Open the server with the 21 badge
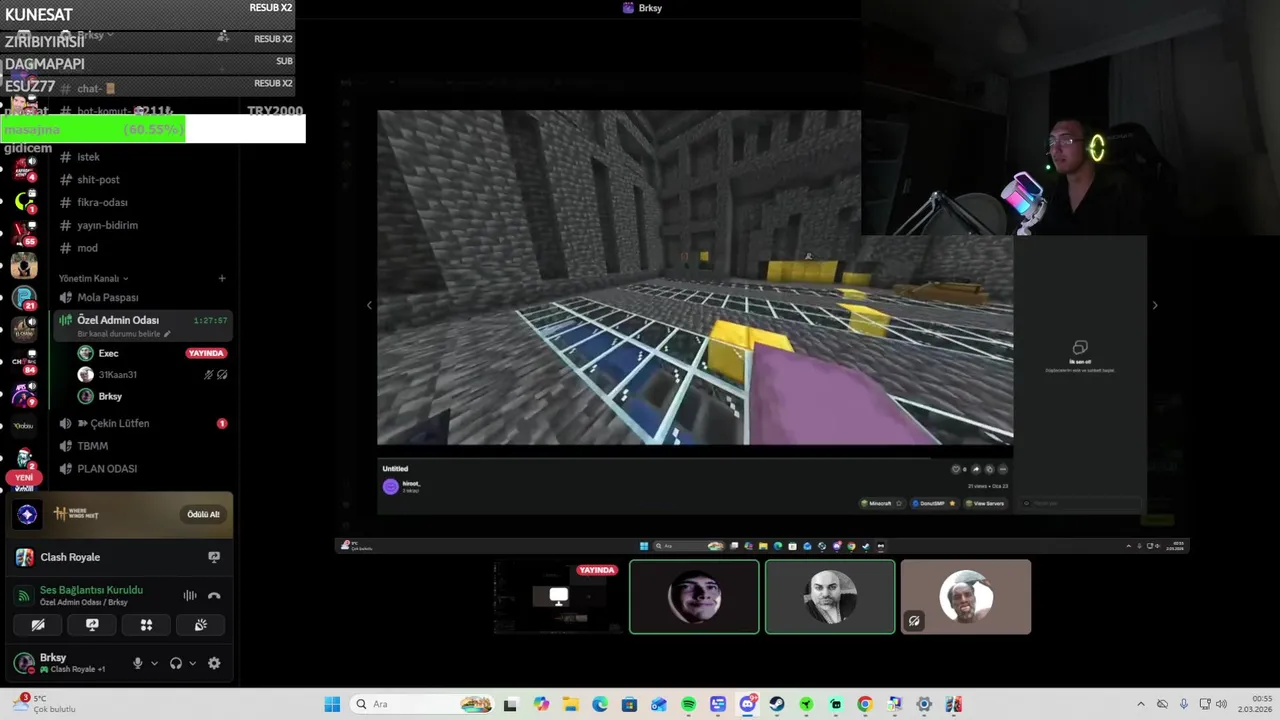 tap(24, 298)
